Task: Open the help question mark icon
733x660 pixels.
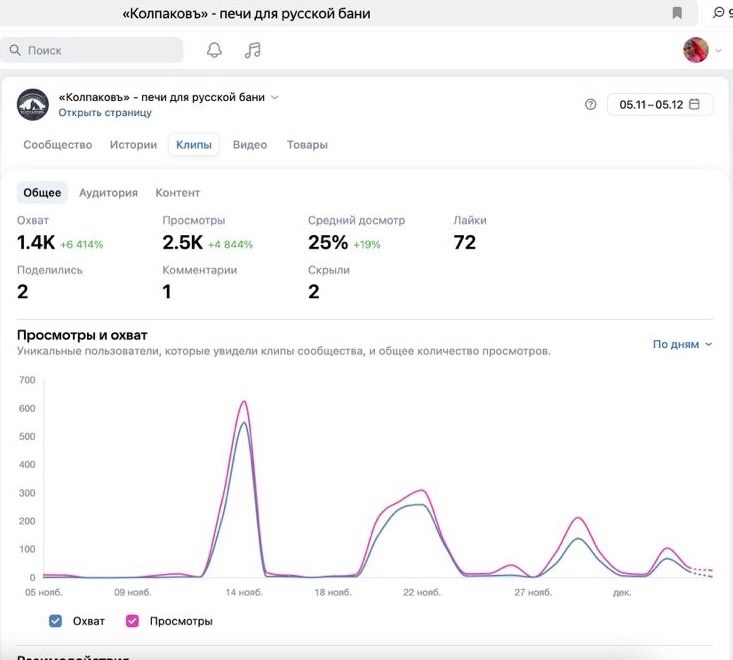Action: tap(590, 104)
